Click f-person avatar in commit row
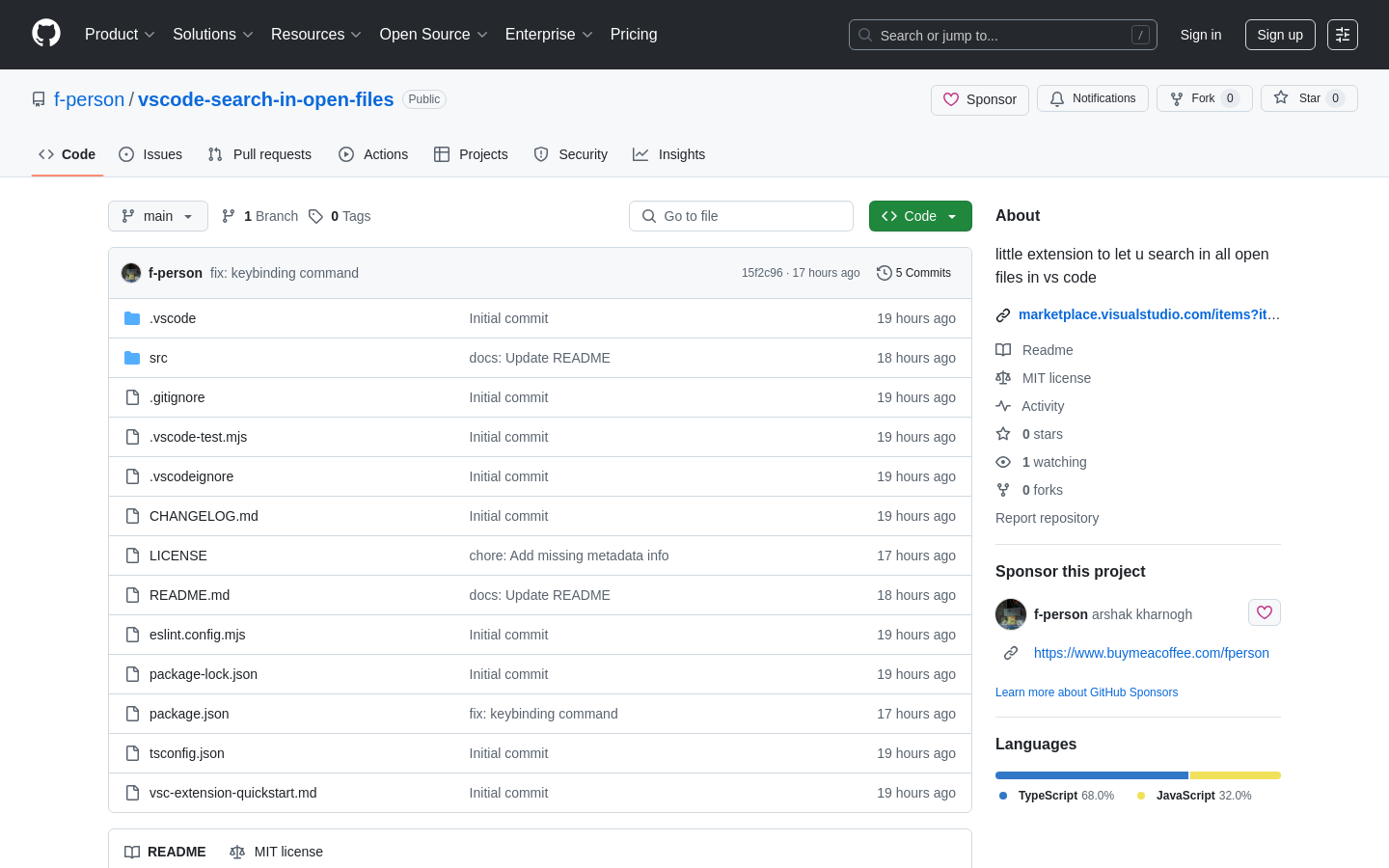Image resolution: width=1389 pixels, height=868 pixels. (131, 273)
